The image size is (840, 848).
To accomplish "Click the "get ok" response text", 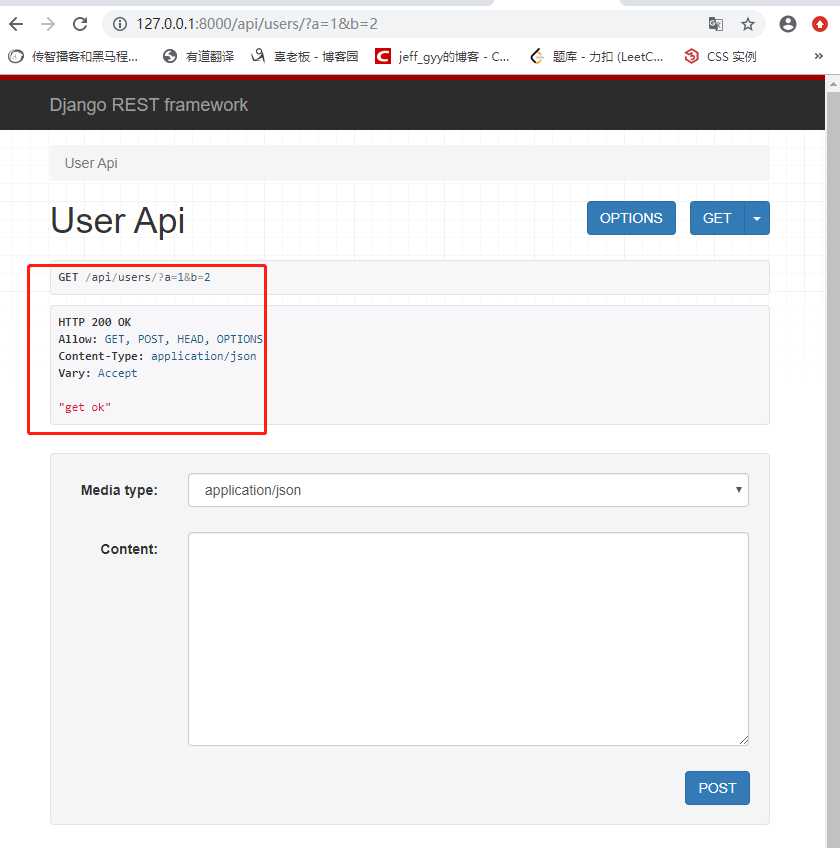I will tap(84, 407).
